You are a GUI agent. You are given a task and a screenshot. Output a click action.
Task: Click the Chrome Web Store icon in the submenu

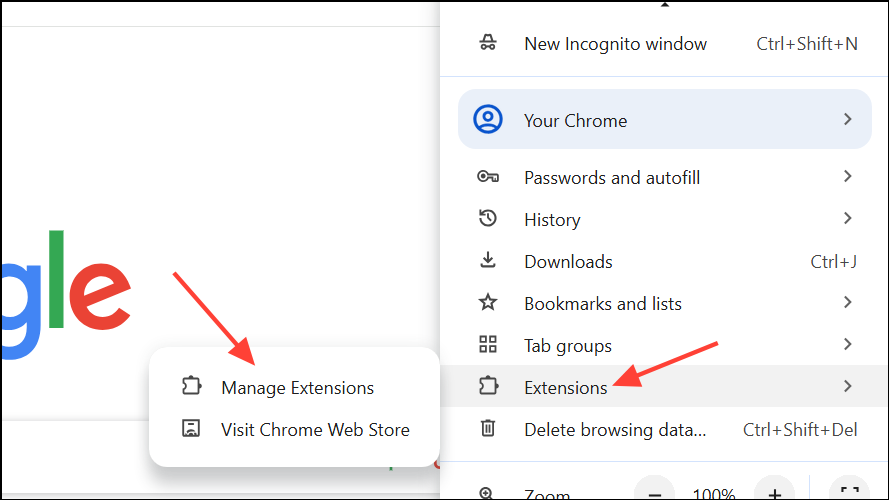pos(191,429)
